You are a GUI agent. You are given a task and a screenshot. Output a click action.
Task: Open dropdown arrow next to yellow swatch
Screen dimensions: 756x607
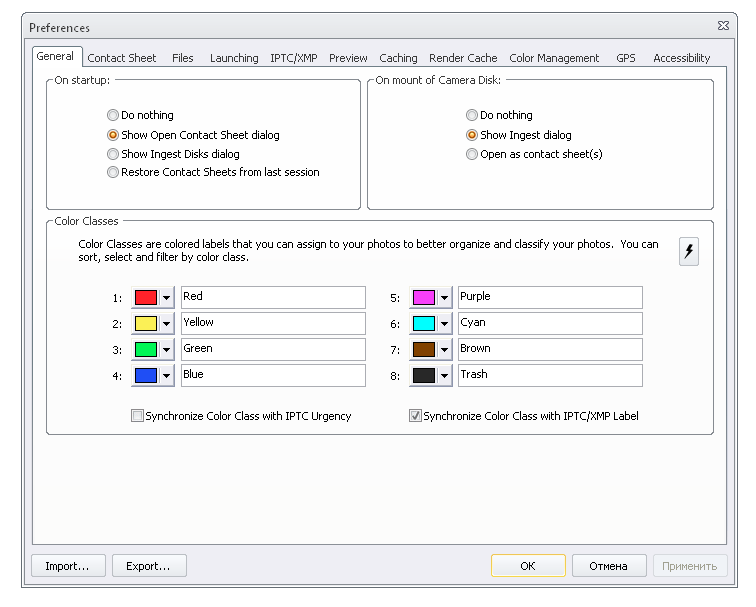pyautogui.click(x=166, y=323)
